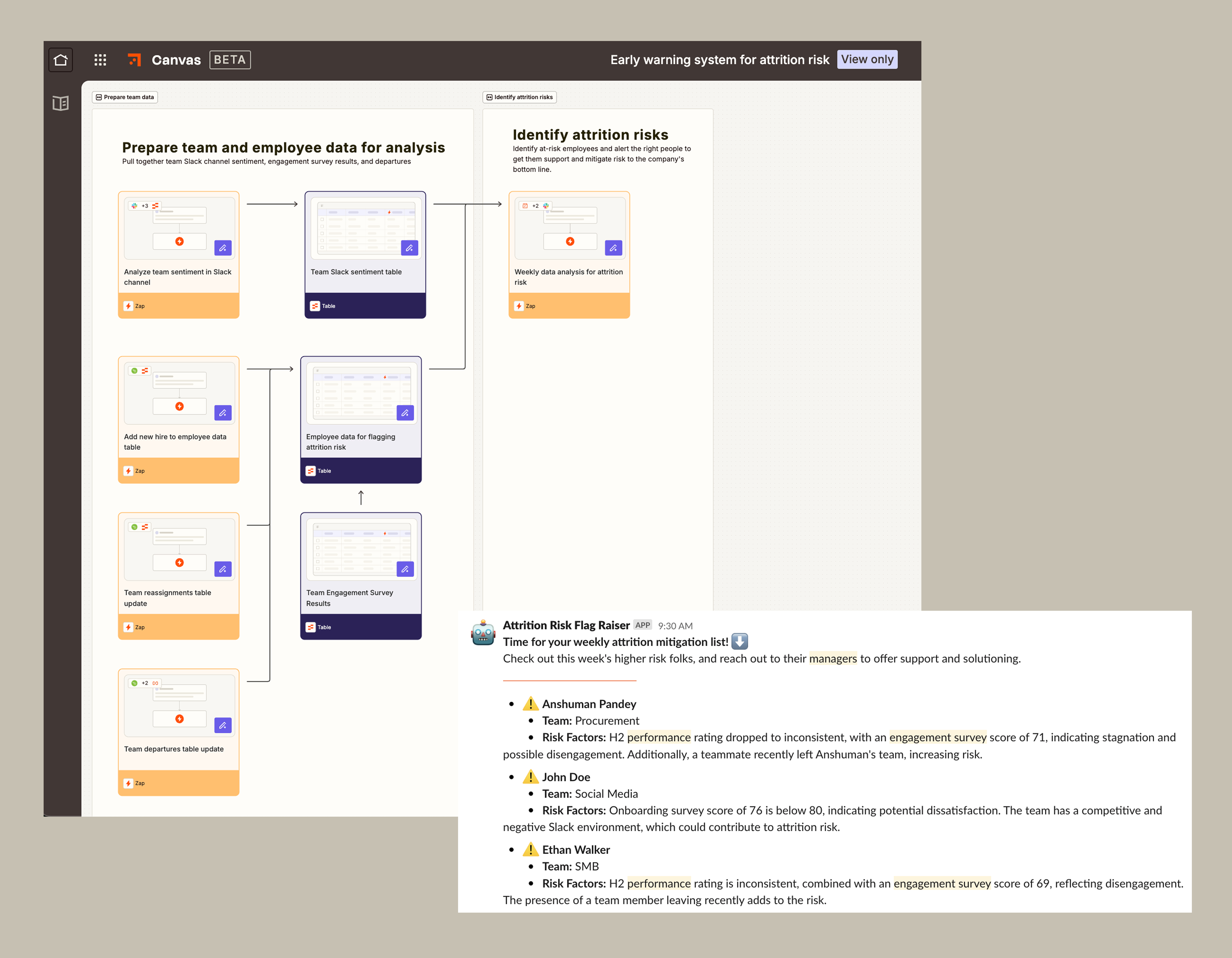Open the app grid launcher icon
1232x958 pixels.
[100, 59]
